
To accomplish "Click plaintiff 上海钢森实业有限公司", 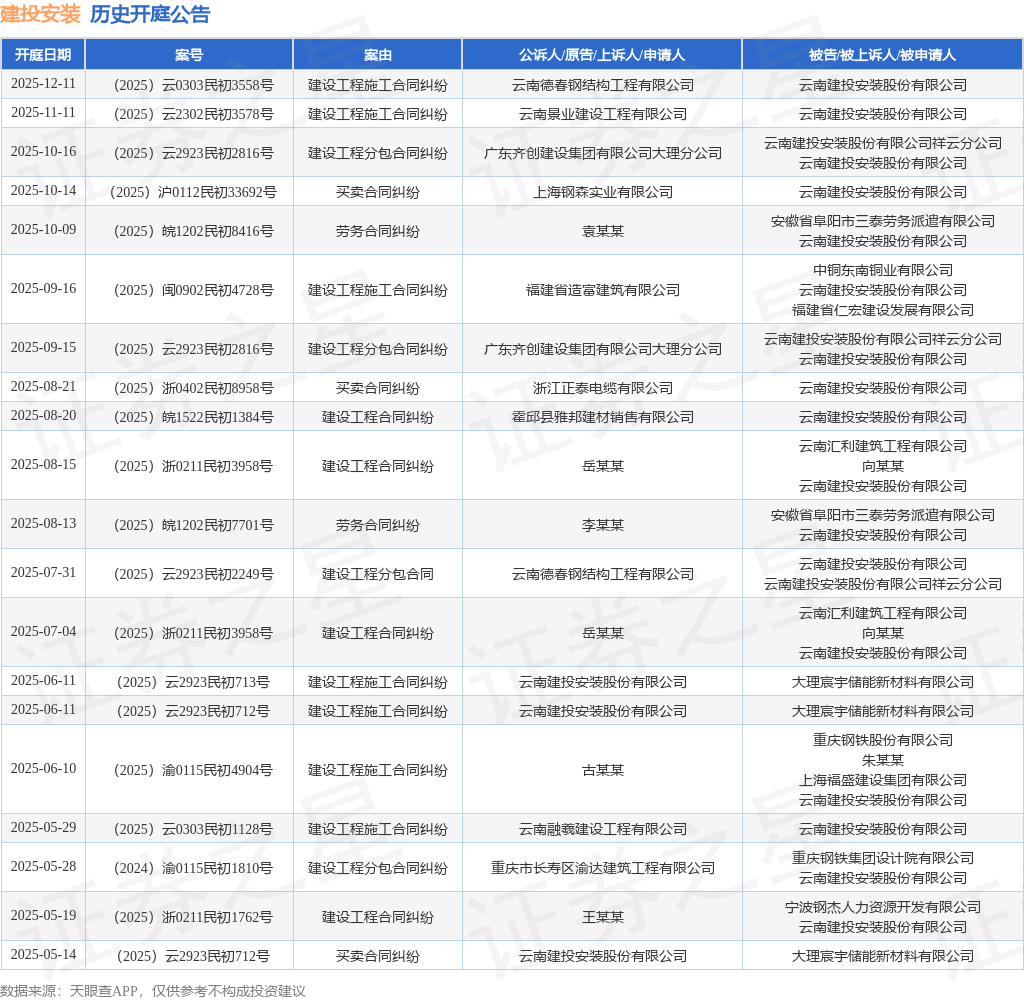I will (x=603, y=192).
